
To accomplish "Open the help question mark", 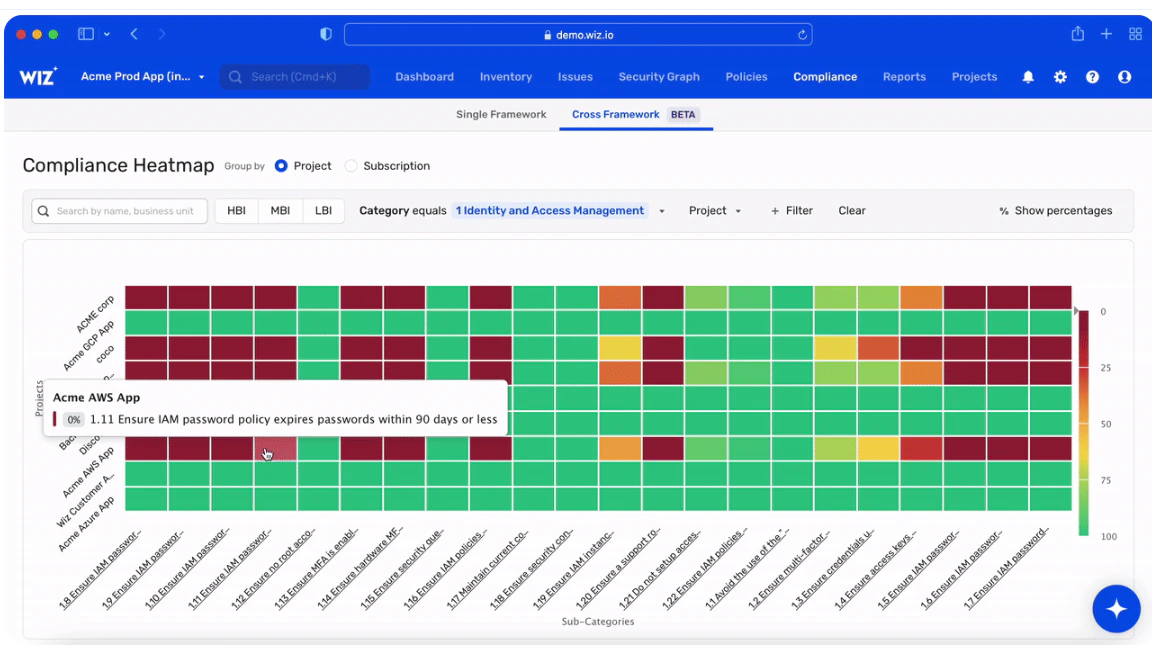I will (x=1092, y=77).
